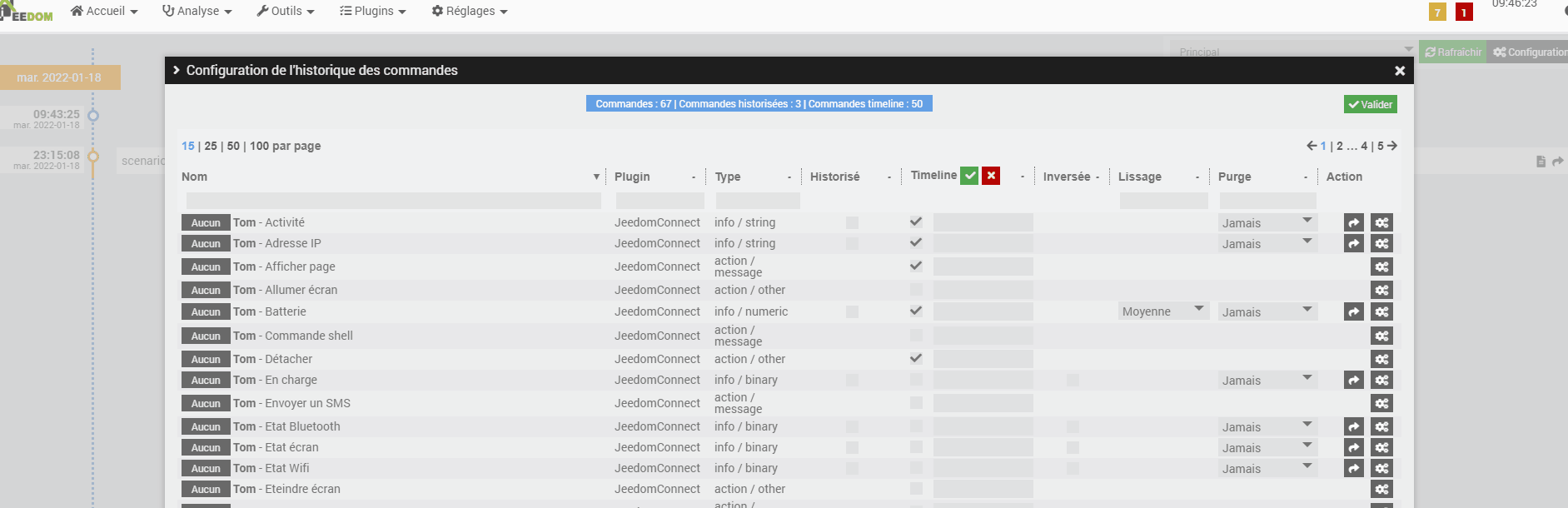
Task: Click share arrow icon for Tom - Etat Bluetooth
Action: click(x=1354, y=426)
